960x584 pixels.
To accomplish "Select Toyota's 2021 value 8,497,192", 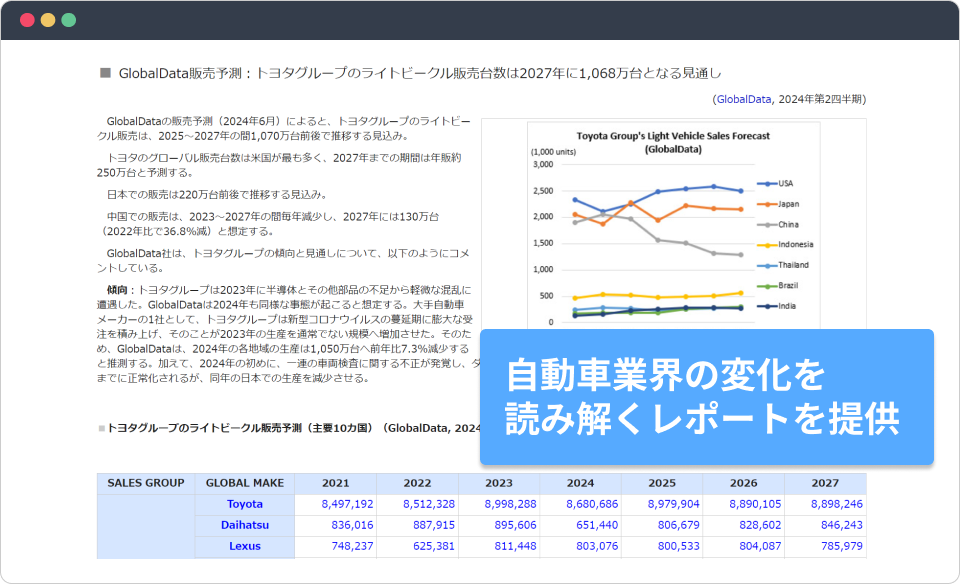I will [x=347, y=504].
